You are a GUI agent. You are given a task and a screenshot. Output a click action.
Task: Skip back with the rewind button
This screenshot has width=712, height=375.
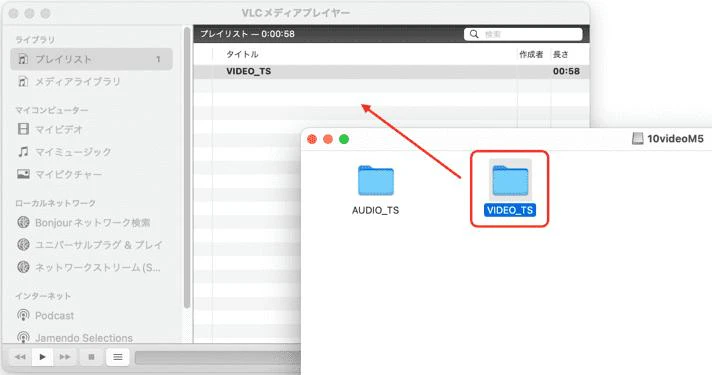click(x=20, y=357)
